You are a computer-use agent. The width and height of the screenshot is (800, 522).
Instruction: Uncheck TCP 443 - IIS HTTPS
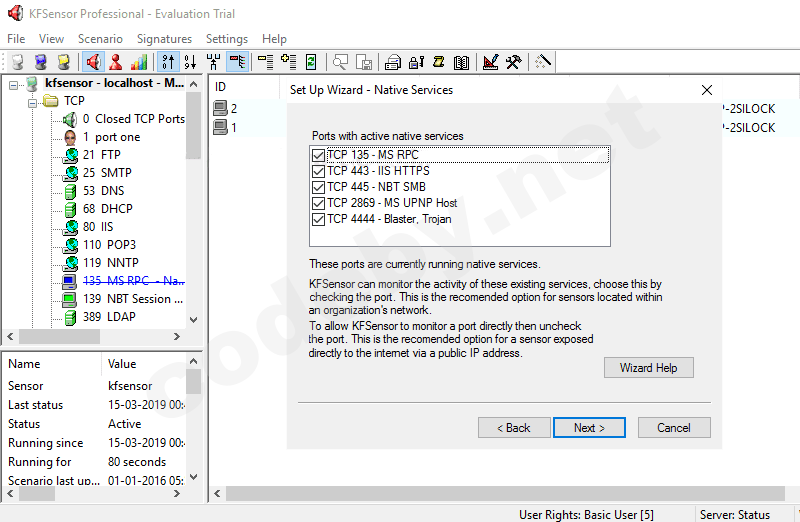318,171
